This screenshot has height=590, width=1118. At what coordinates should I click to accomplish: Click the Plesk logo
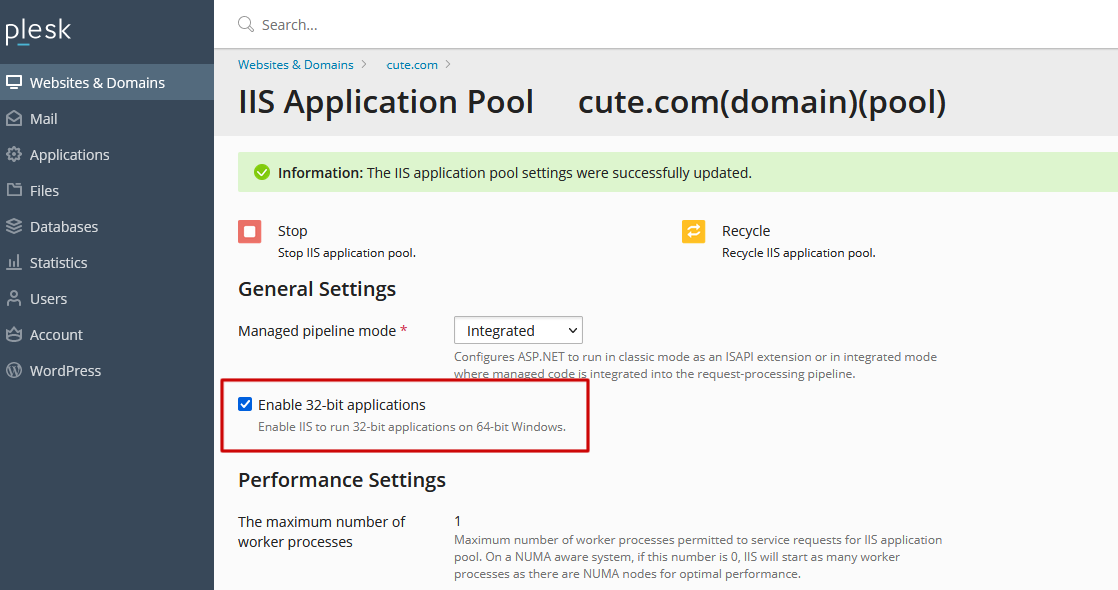click(x=39, y=31)
